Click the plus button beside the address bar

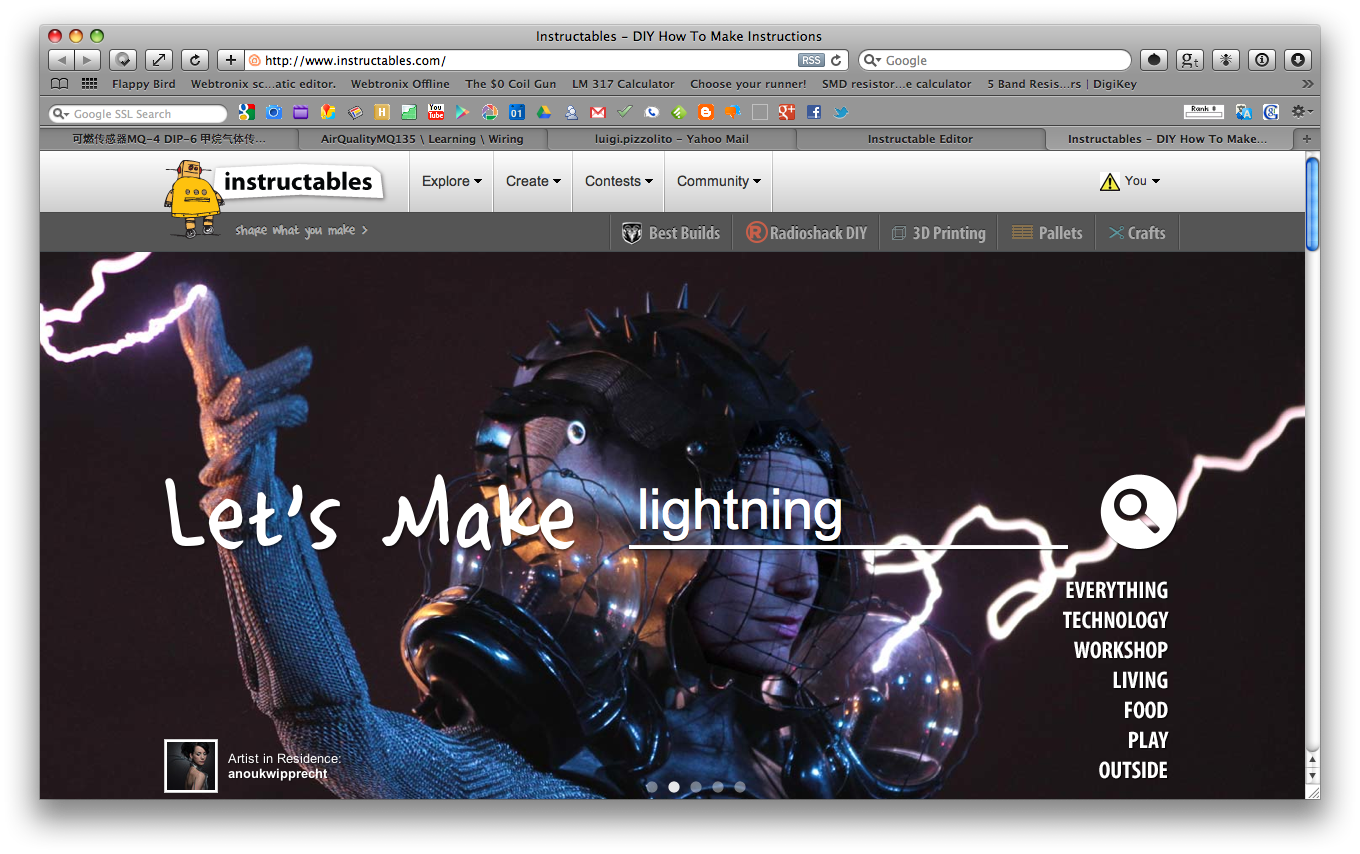pos(230,60)
